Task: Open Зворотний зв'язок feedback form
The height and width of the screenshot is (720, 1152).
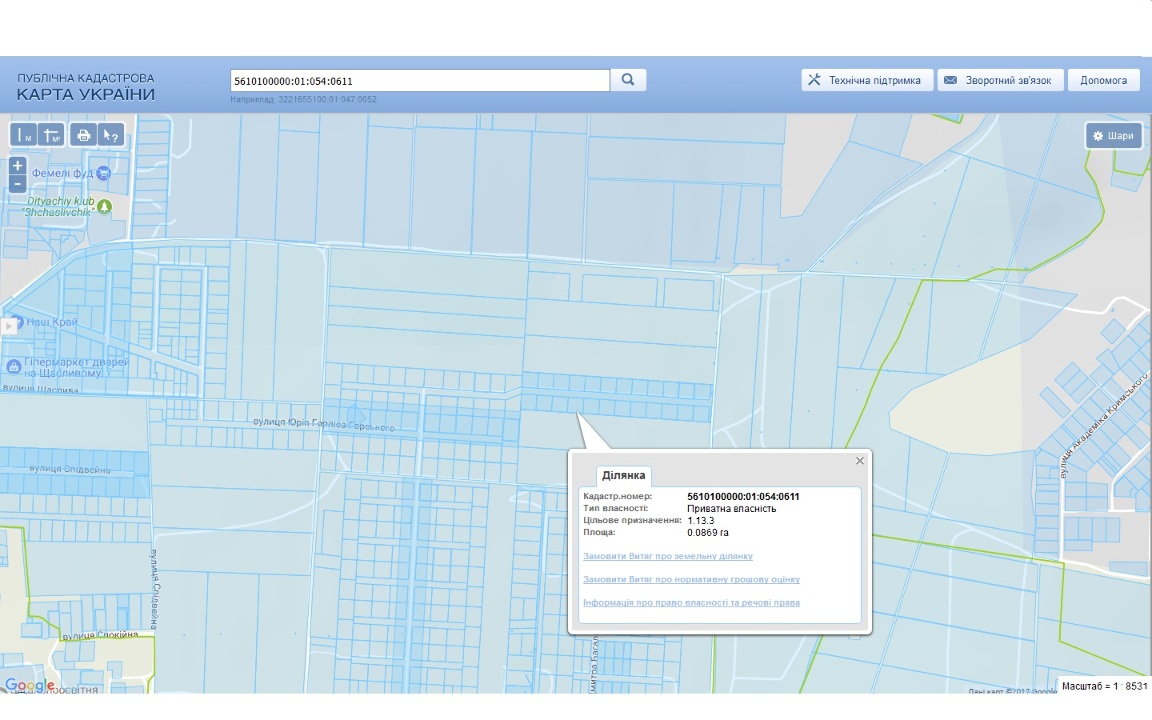Action: click(x=1001, y=80)
